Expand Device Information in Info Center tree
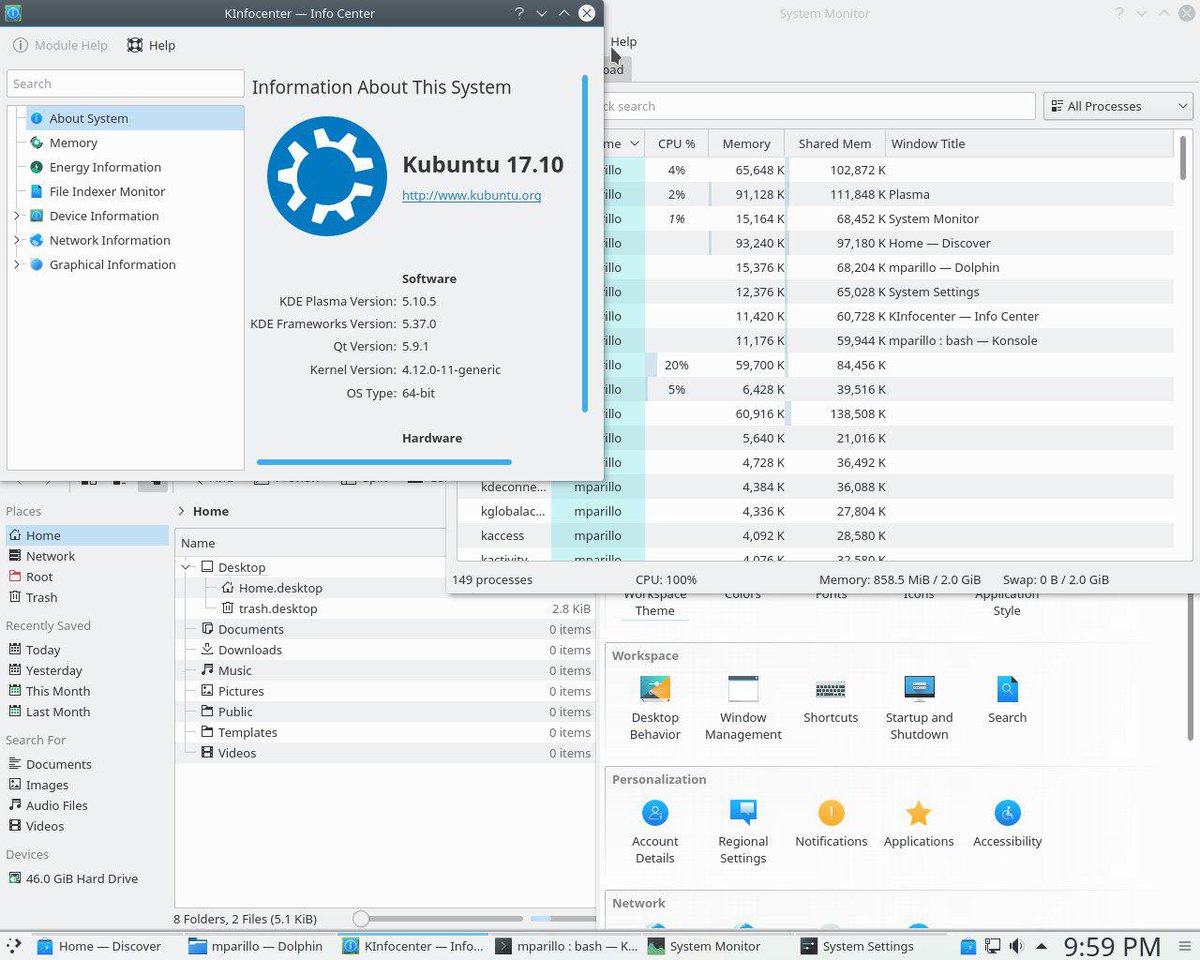Screen dimensions: 1200x960 (x=16, y=216)
